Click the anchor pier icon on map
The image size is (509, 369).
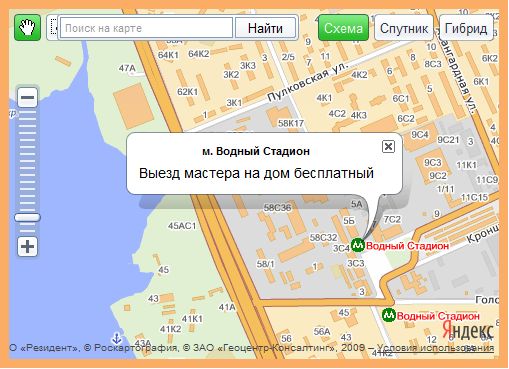pos(116,338)
